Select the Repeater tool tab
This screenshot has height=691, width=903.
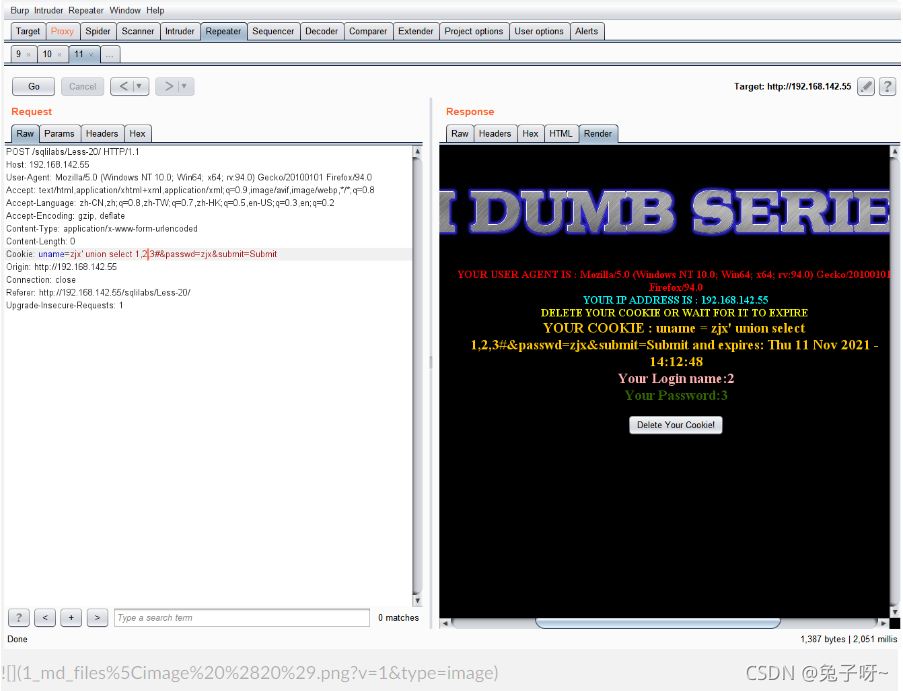[x=223, y=31]
